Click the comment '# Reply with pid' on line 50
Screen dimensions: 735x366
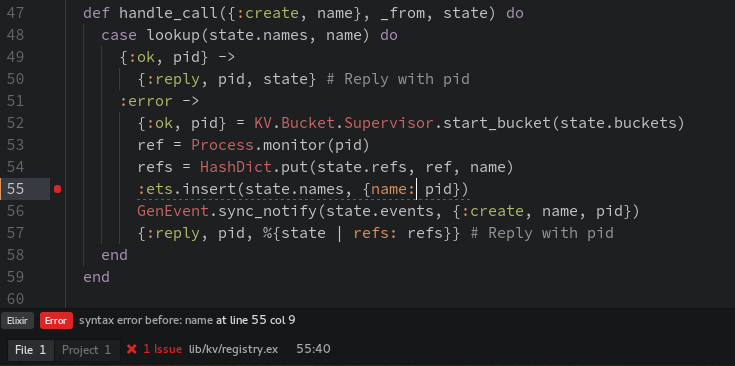pos(398,79)
